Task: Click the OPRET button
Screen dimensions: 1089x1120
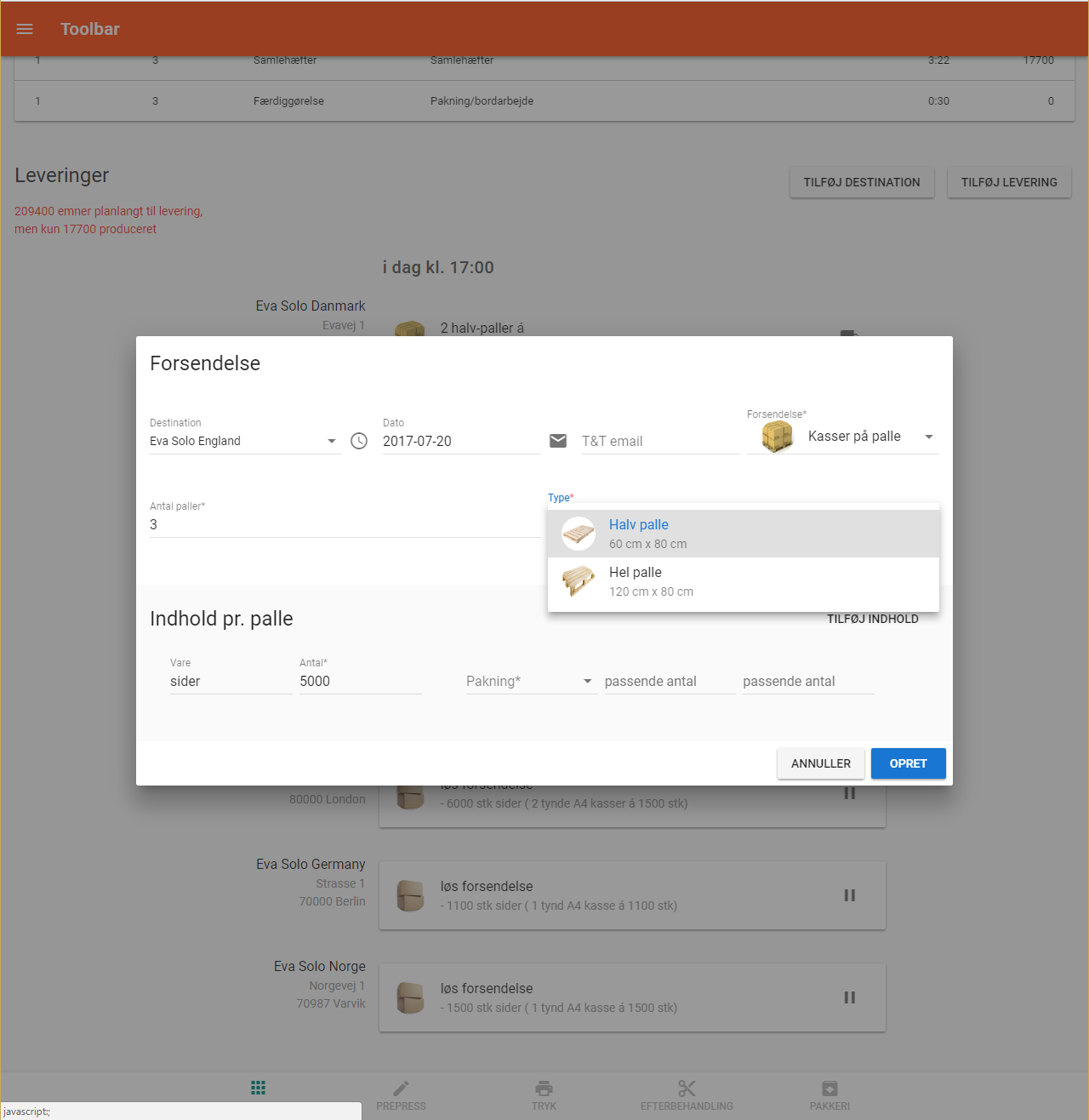Action: (909, 763)
